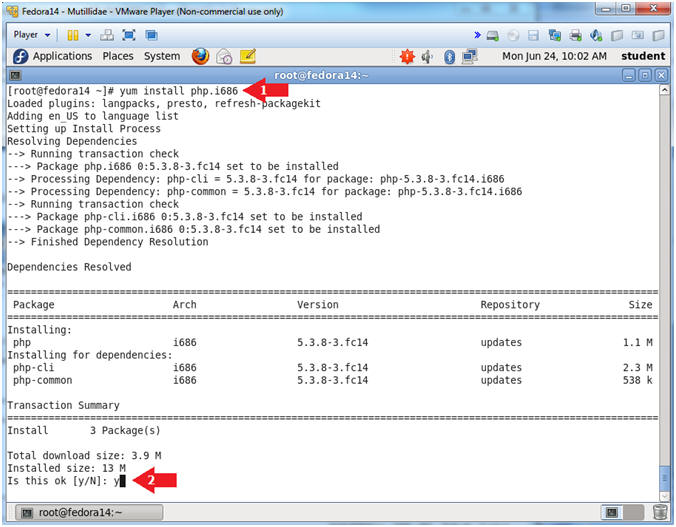Viewport: 676px width, 527px height.
Task: Click the 'Transaction Summary' line
Action: [x=63, y=405]
